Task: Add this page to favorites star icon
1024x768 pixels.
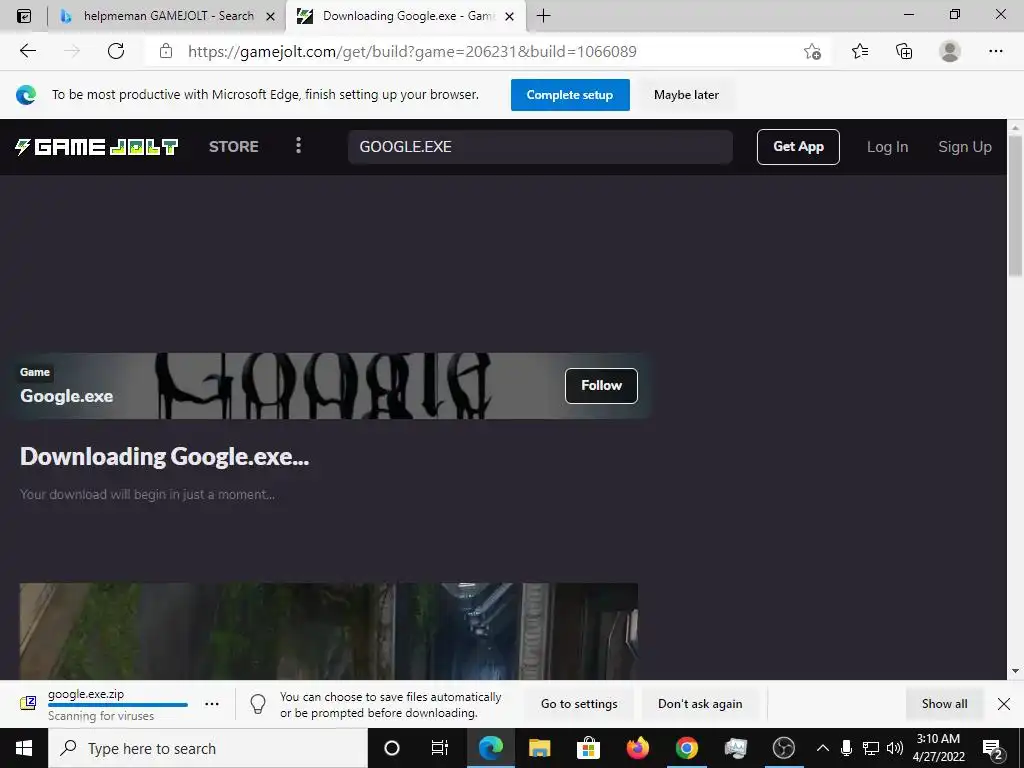Action: tap(812, 52)
